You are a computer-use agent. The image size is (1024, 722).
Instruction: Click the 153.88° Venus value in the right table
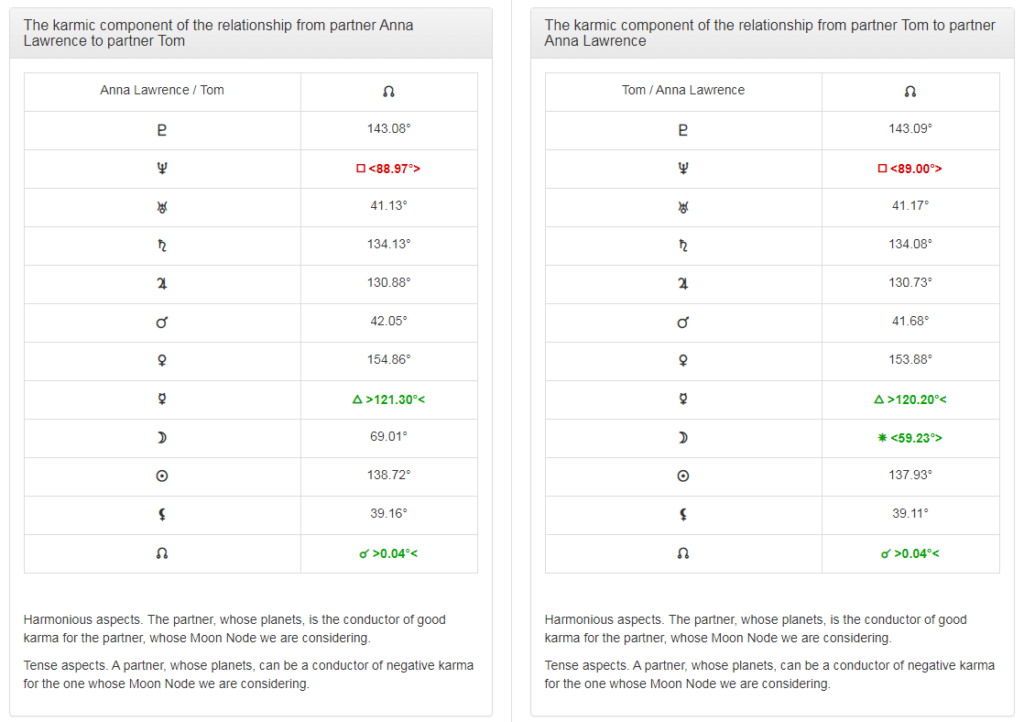[x=910, y=360]
